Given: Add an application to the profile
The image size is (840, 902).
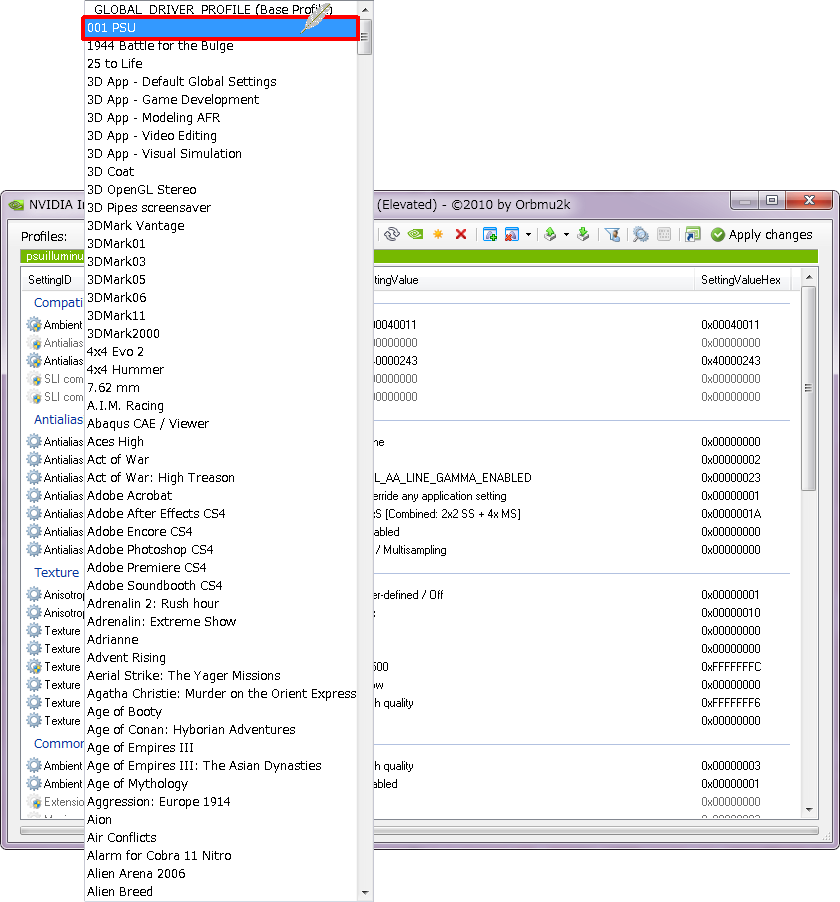Looking at the screenshot, I should (x=490, y=234).
